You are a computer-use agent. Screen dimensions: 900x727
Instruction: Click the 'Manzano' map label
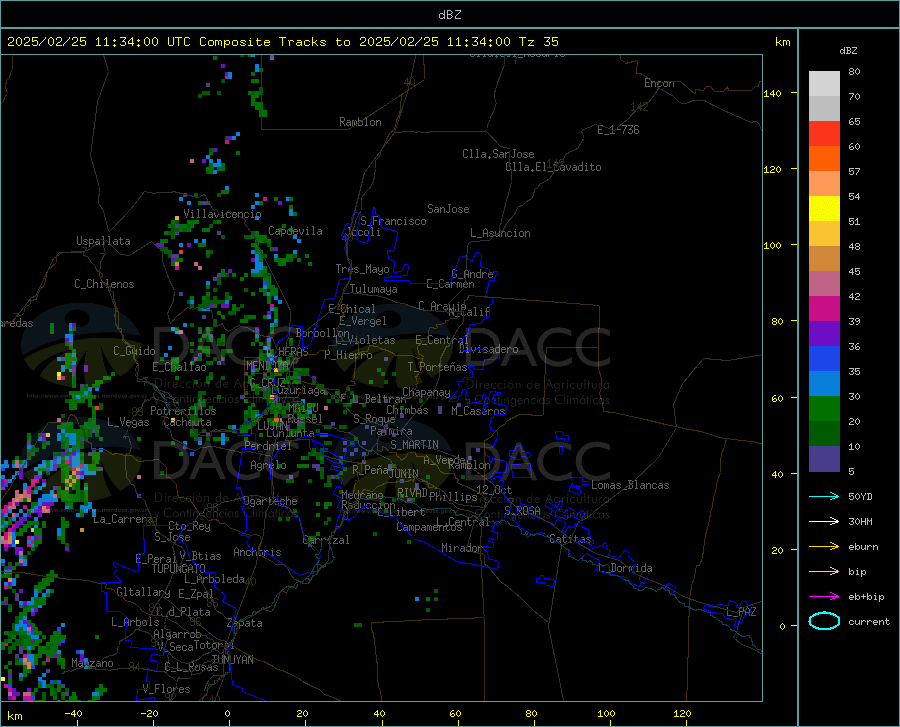click(x=92, y=663)
